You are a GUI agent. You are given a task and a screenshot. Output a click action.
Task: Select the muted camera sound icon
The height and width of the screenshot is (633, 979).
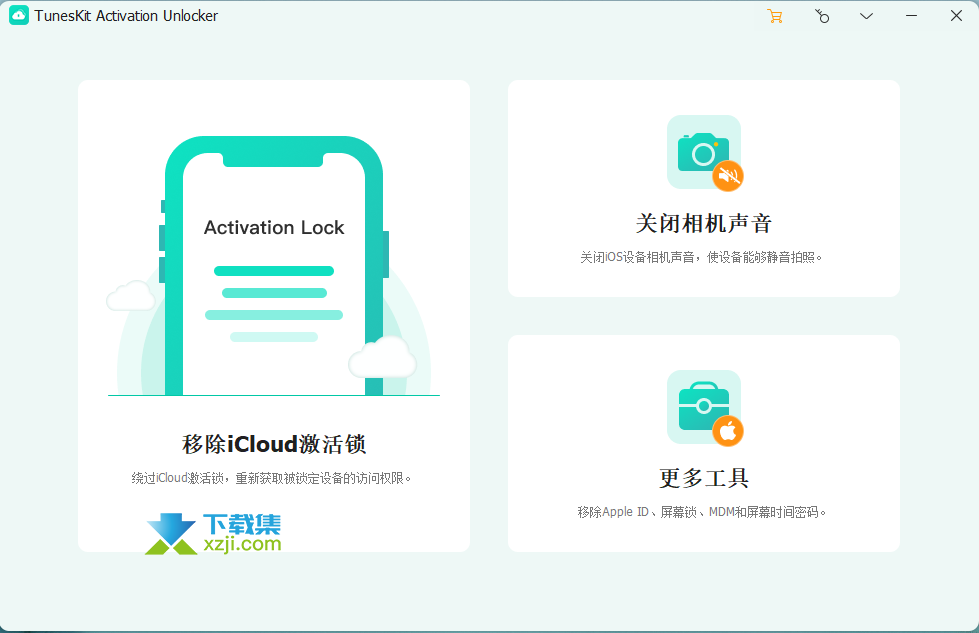(x=705, y=153)
